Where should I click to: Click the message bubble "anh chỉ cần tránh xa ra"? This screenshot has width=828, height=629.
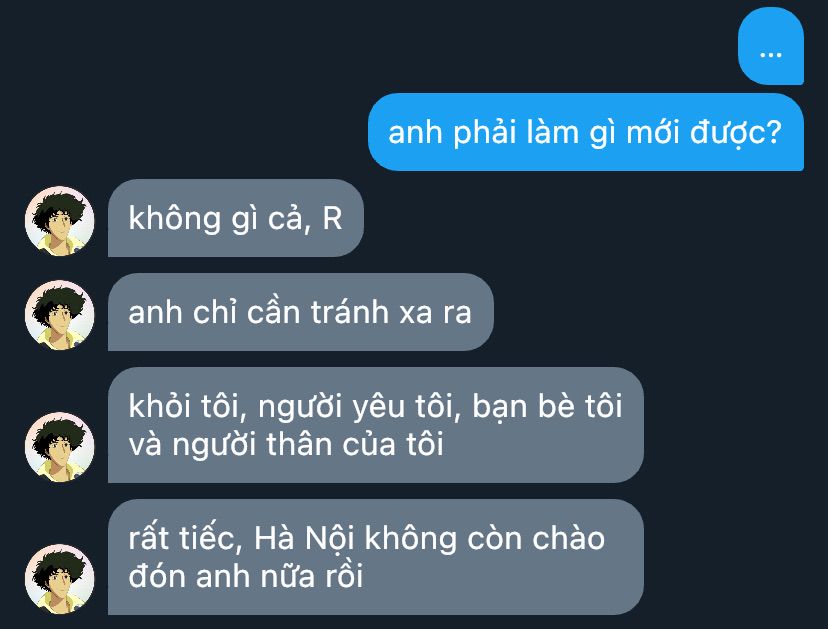[x=300, y=312]
